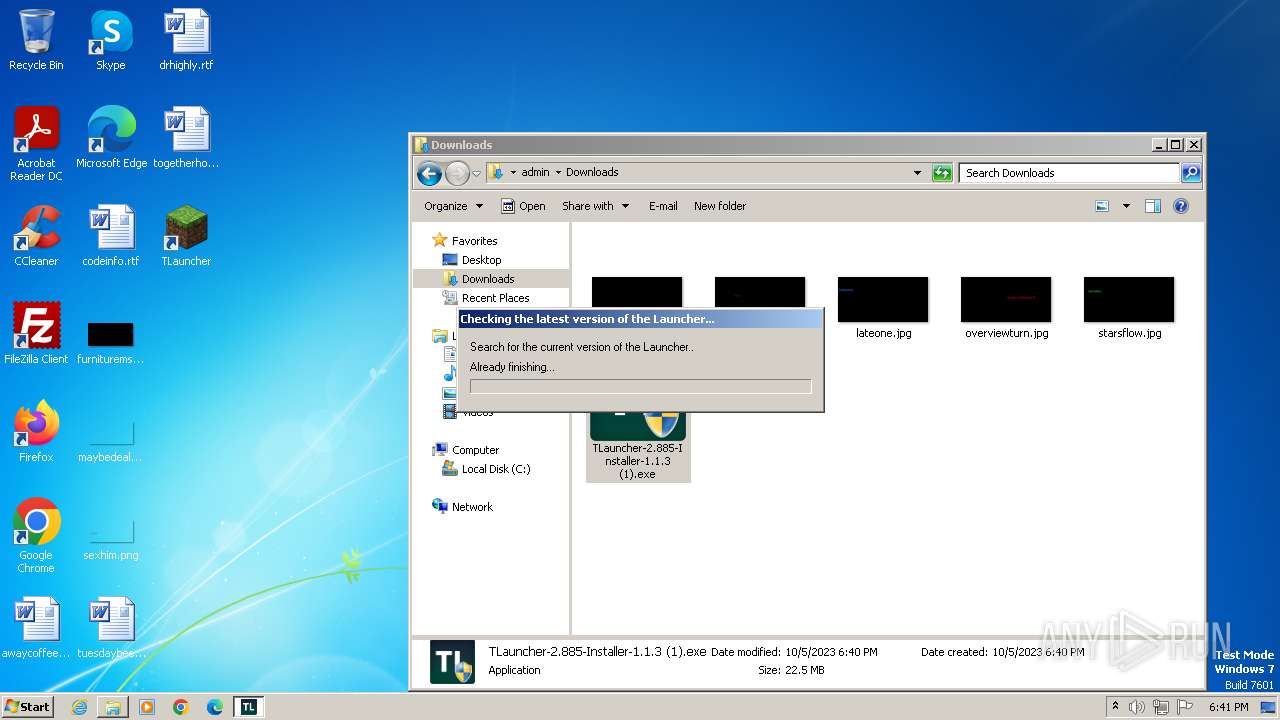Show hidden system tray icons
Viewport: 1280px width, 720px height.
pos(1116,707)
